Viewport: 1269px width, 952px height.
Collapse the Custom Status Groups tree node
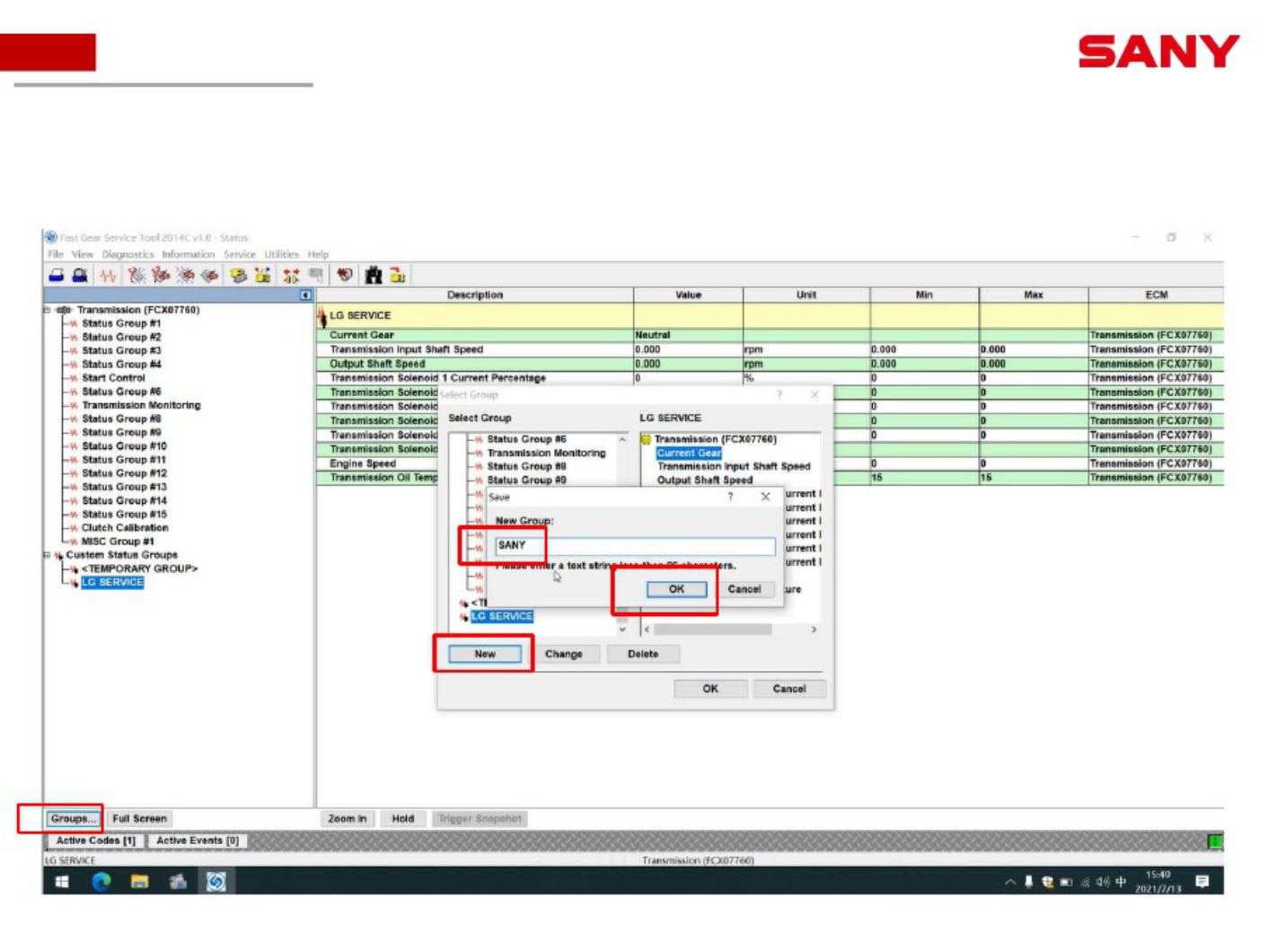[47, 555]
